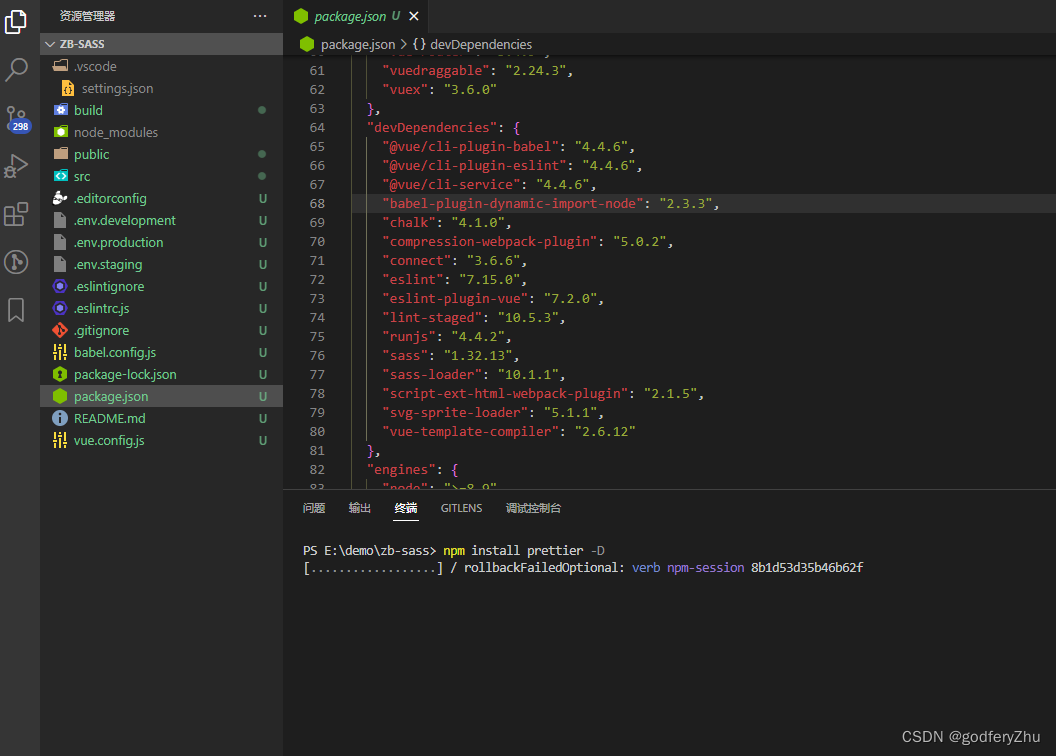Click "compression-webpack-plugin" key on line 70
Viewport: 1056px width, 756px height.
(x=490, y=242)
